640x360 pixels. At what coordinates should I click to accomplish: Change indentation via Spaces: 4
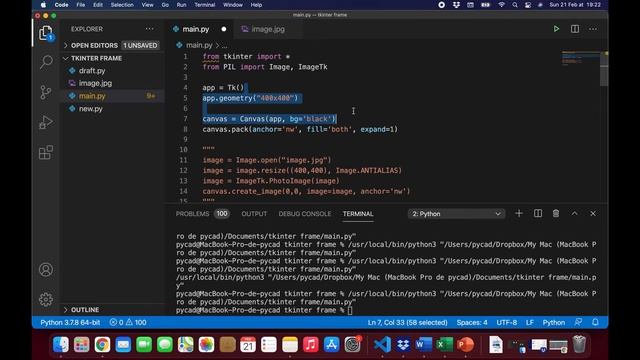(472, 322)
